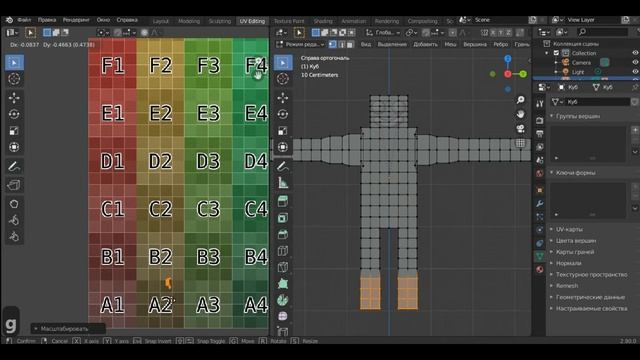Open the Tool settings tab in properties
640x360 pixels.
point(540,104)
